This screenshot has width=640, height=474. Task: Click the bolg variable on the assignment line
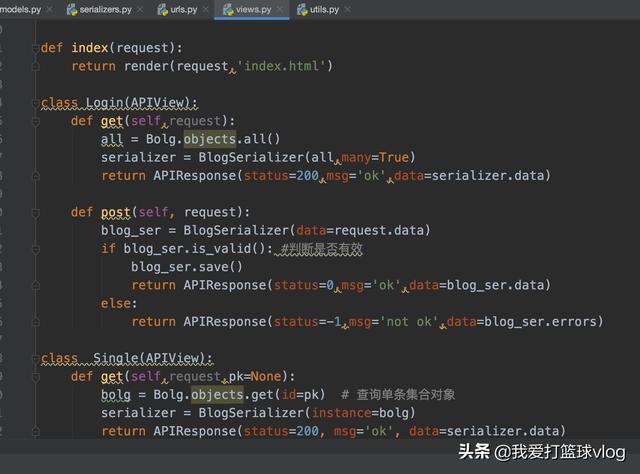coord(116,395)
